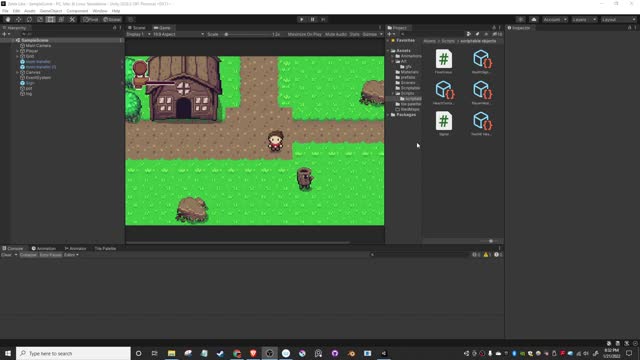The width and height of the screenshot is (640, 360).
Task: Open the File menu
Action: (x=5, y=11)
